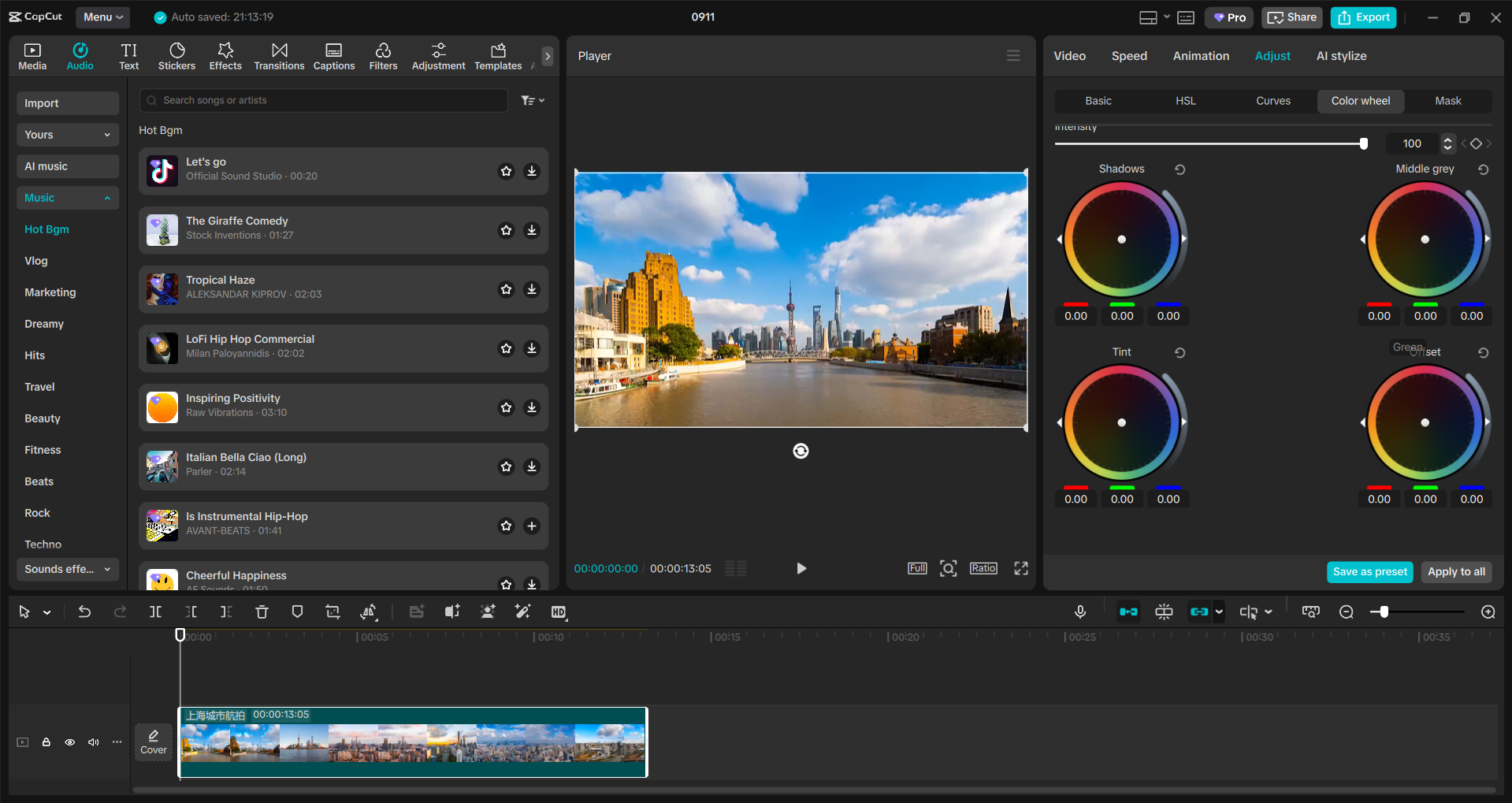Click the Save as preset button
This screenshot has width=1512, height=803.
(1369, 571)
